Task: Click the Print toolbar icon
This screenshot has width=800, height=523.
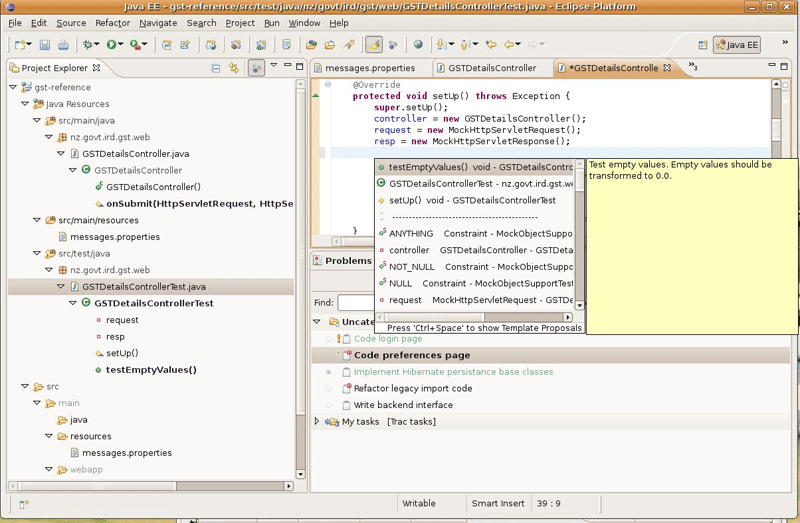Action: point(63,45)
